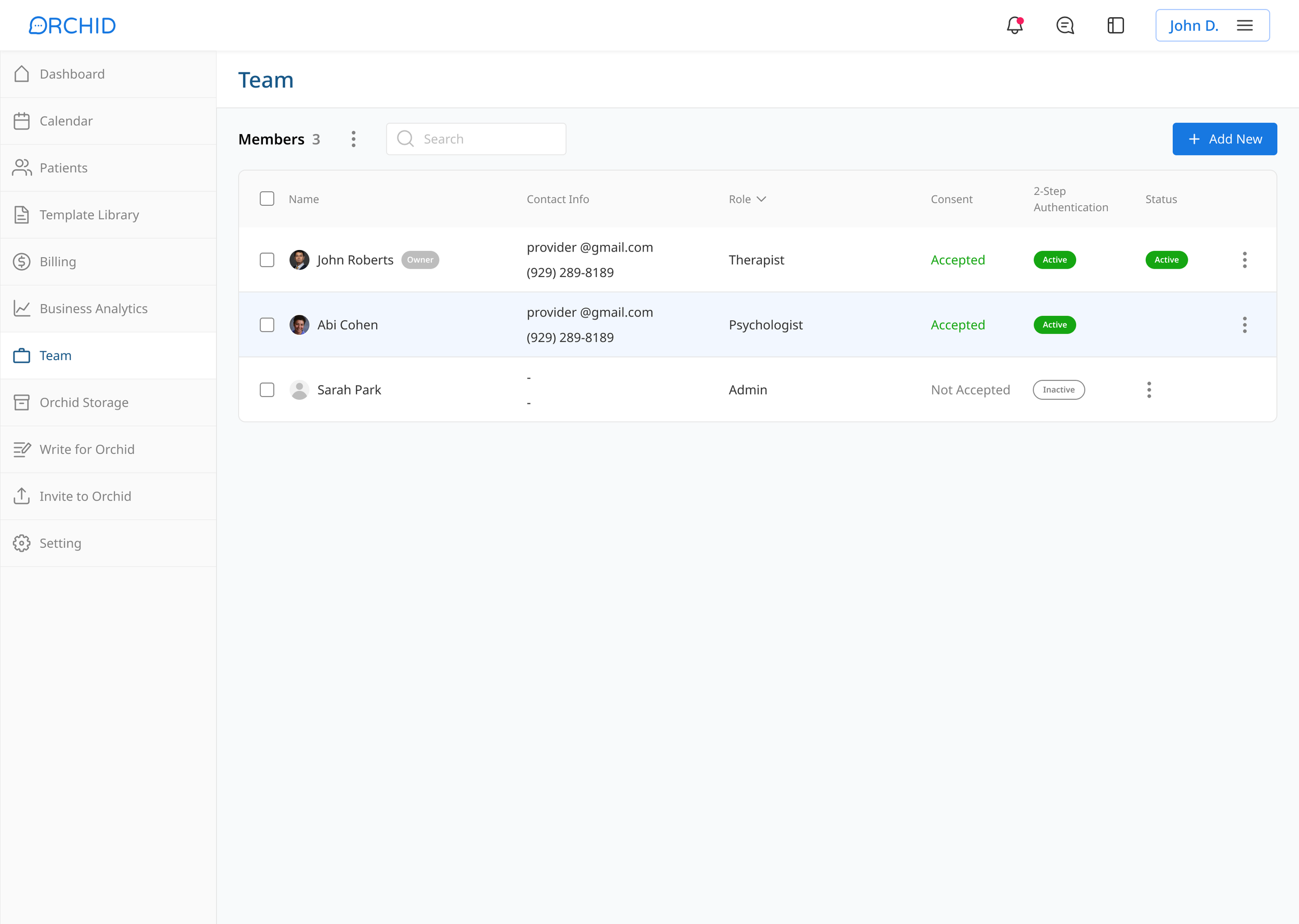The image size is (1299, 924).
Task: Click the Inactive badge for Sarah Park
Action: coord(1058,390)
